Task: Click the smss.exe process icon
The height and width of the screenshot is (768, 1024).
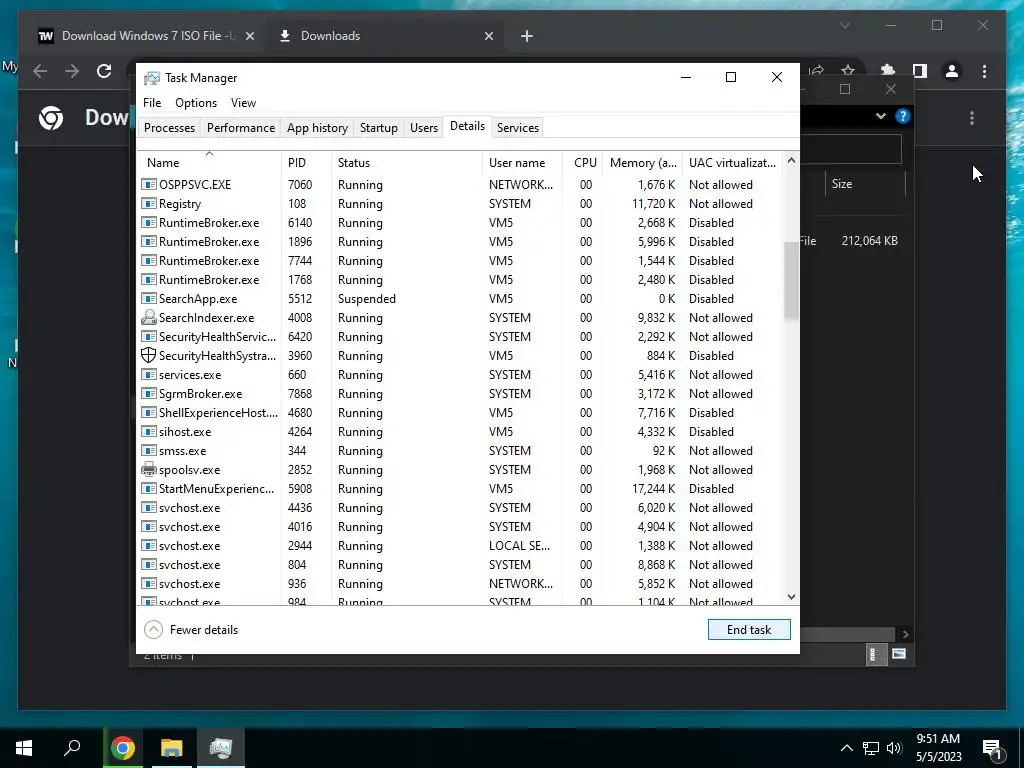Action: click(x=149, y=451)
